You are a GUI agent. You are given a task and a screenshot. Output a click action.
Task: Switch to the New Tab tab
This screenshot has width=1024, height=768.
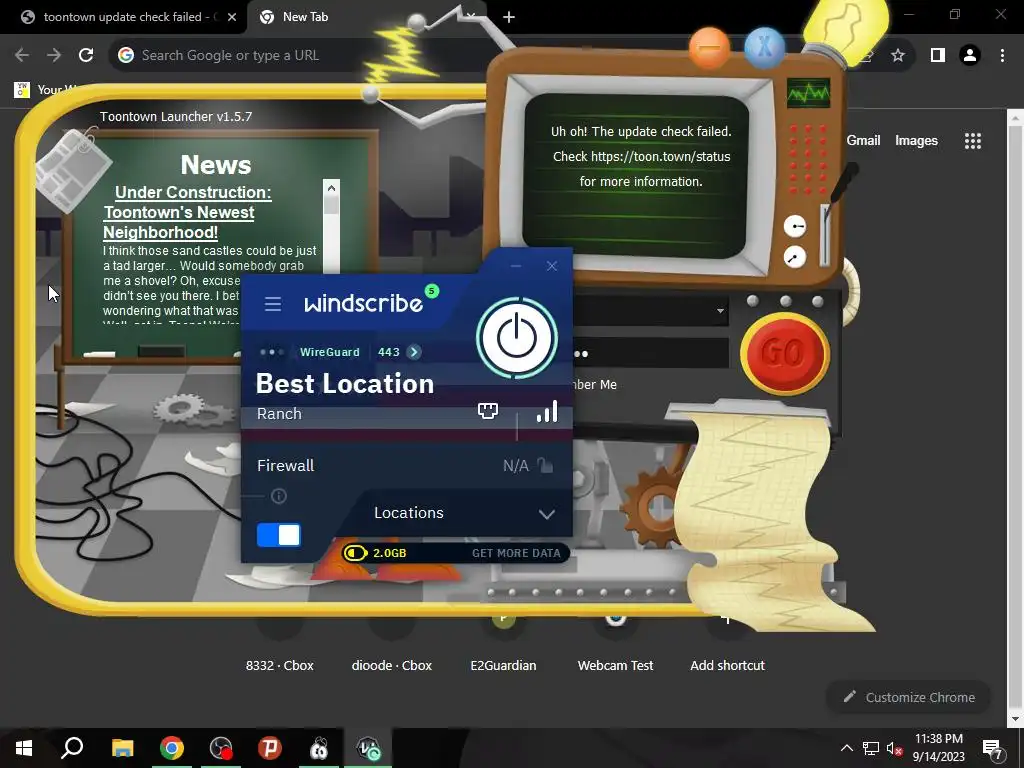[305, 17]
